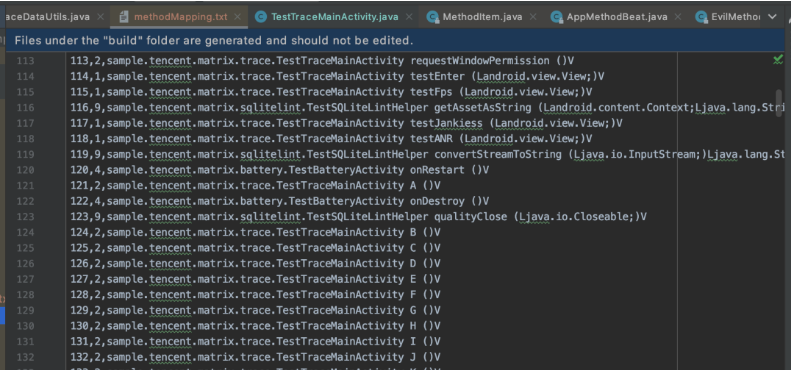Click the green inspection checkmark icon
This screenshot has height=370, width=791.
(778, 61)
